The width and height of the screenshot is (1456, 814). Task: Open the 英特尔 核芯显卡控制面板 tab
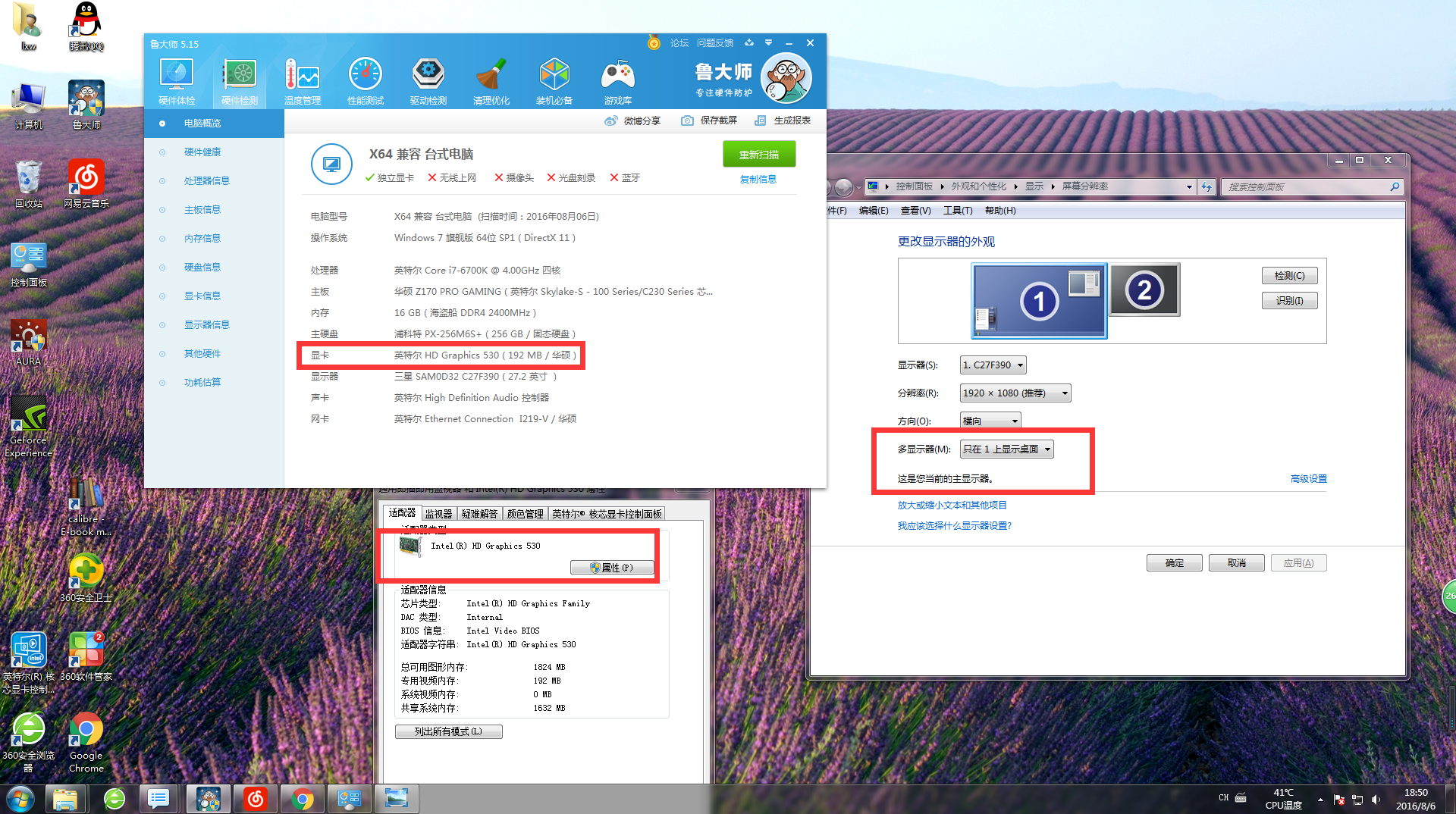607,514
